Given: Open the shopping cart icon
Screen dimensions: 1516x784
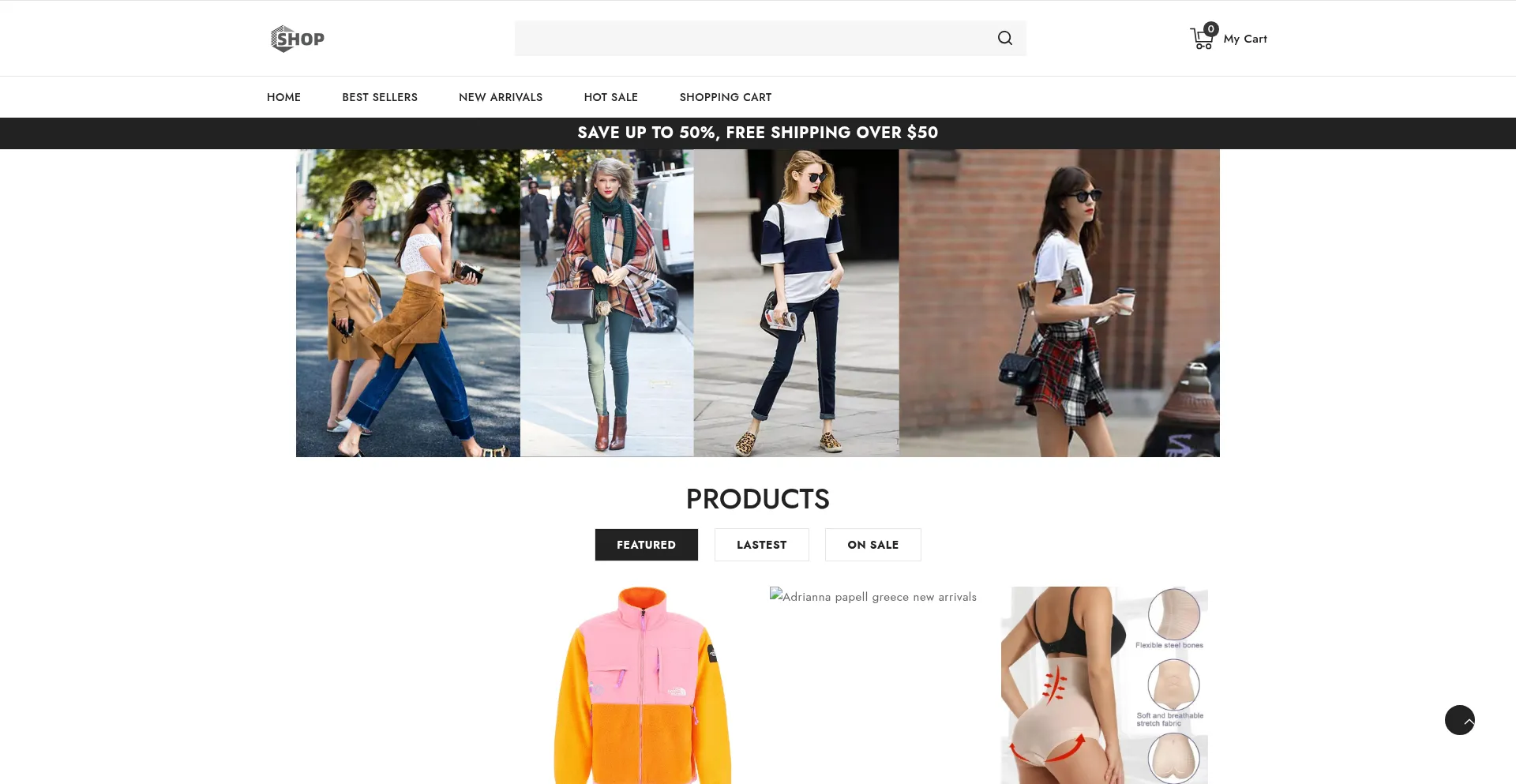Looking at the screenshot, I should coord(1203,37).
